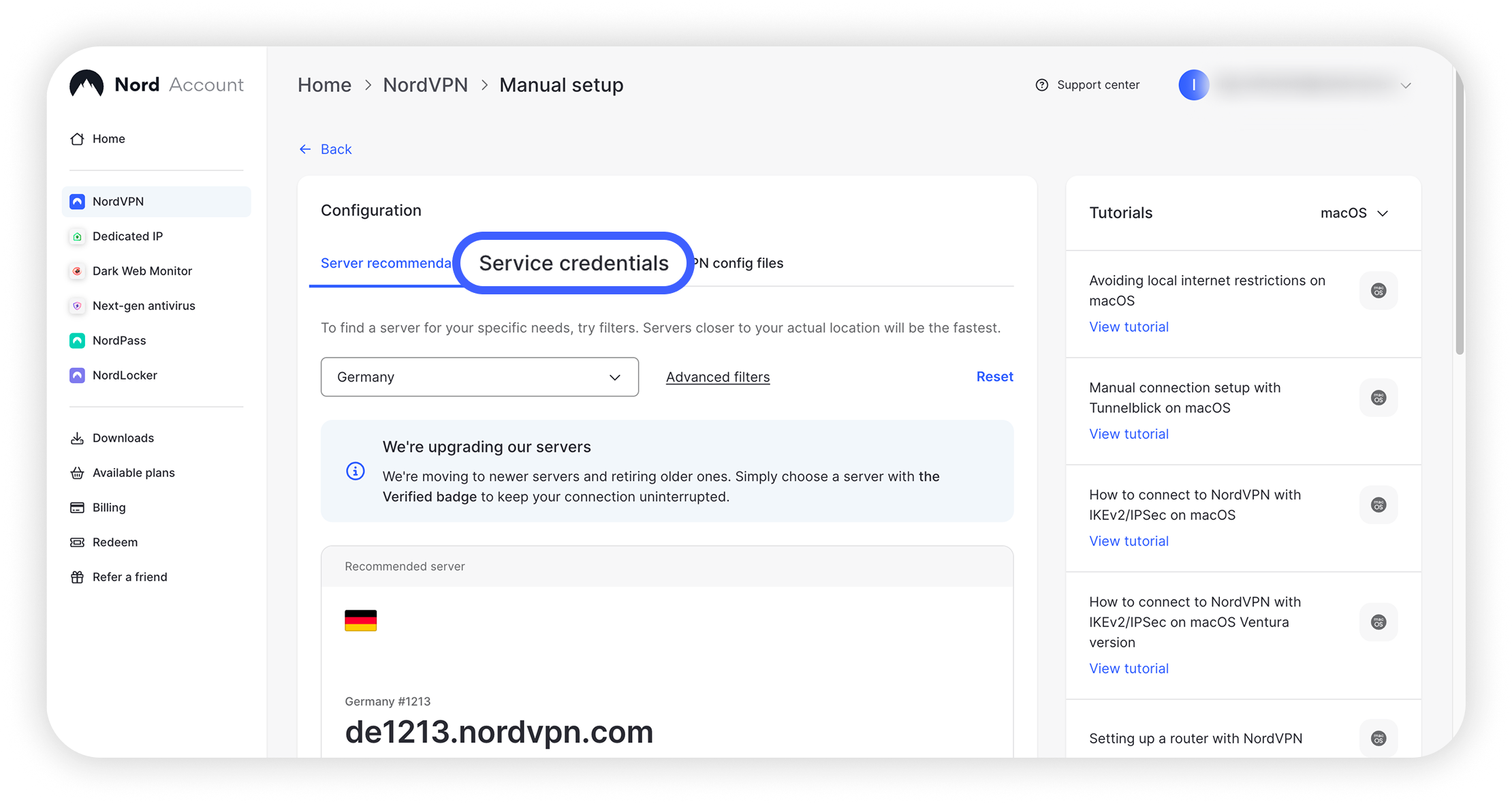Click the NordLocker icon

tap(78, 375)
